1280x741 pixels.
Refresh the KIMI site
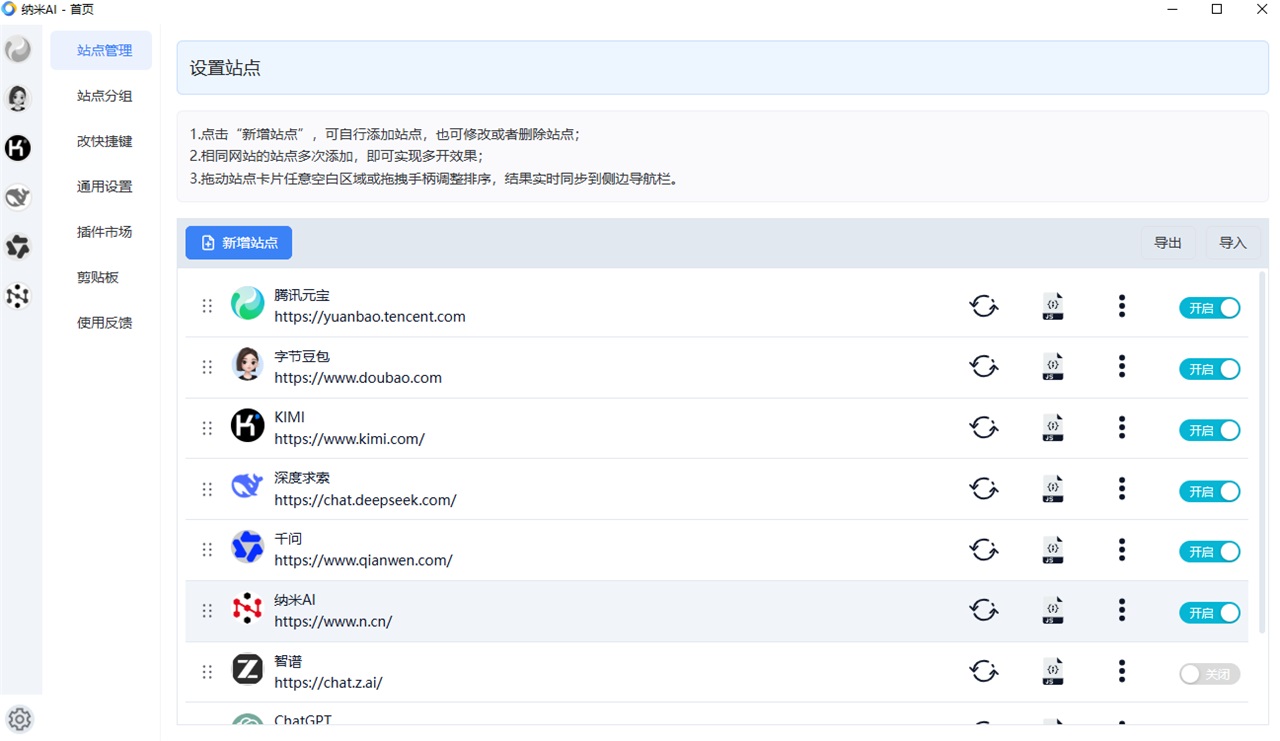coord(984,429)
